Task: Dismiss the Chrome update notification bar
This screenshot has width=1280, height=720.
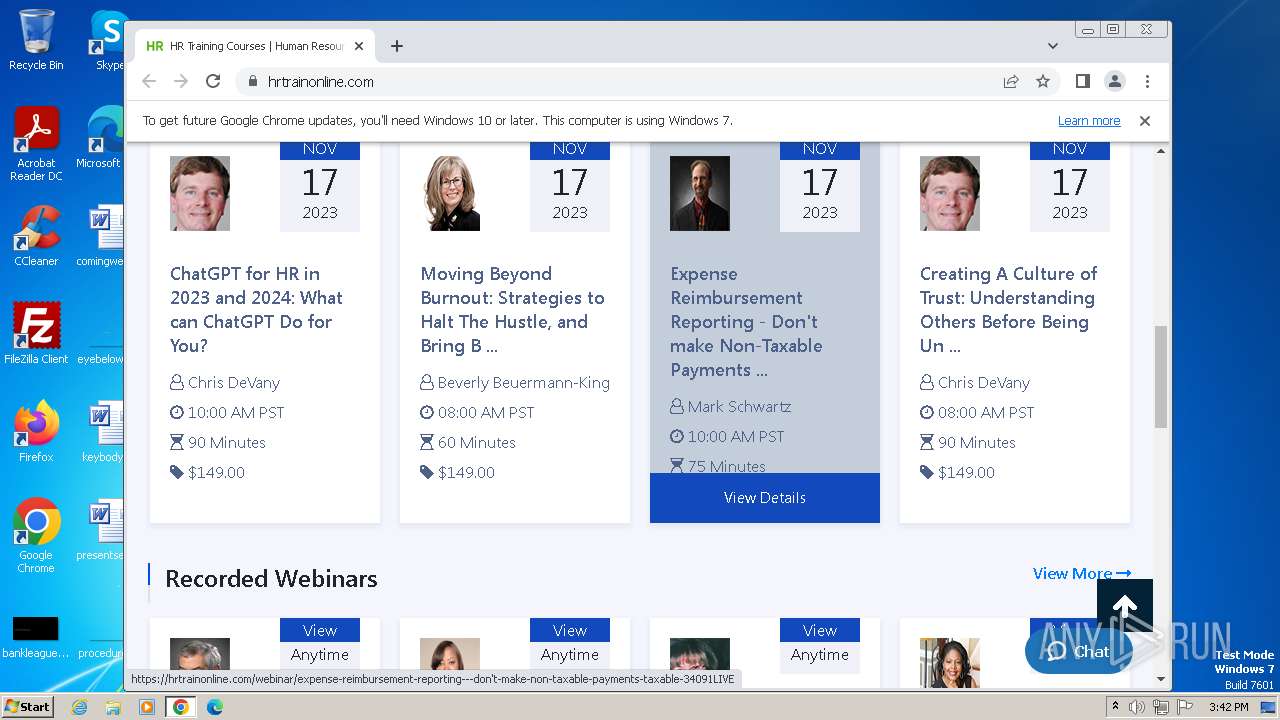Action: point(1145,121)
